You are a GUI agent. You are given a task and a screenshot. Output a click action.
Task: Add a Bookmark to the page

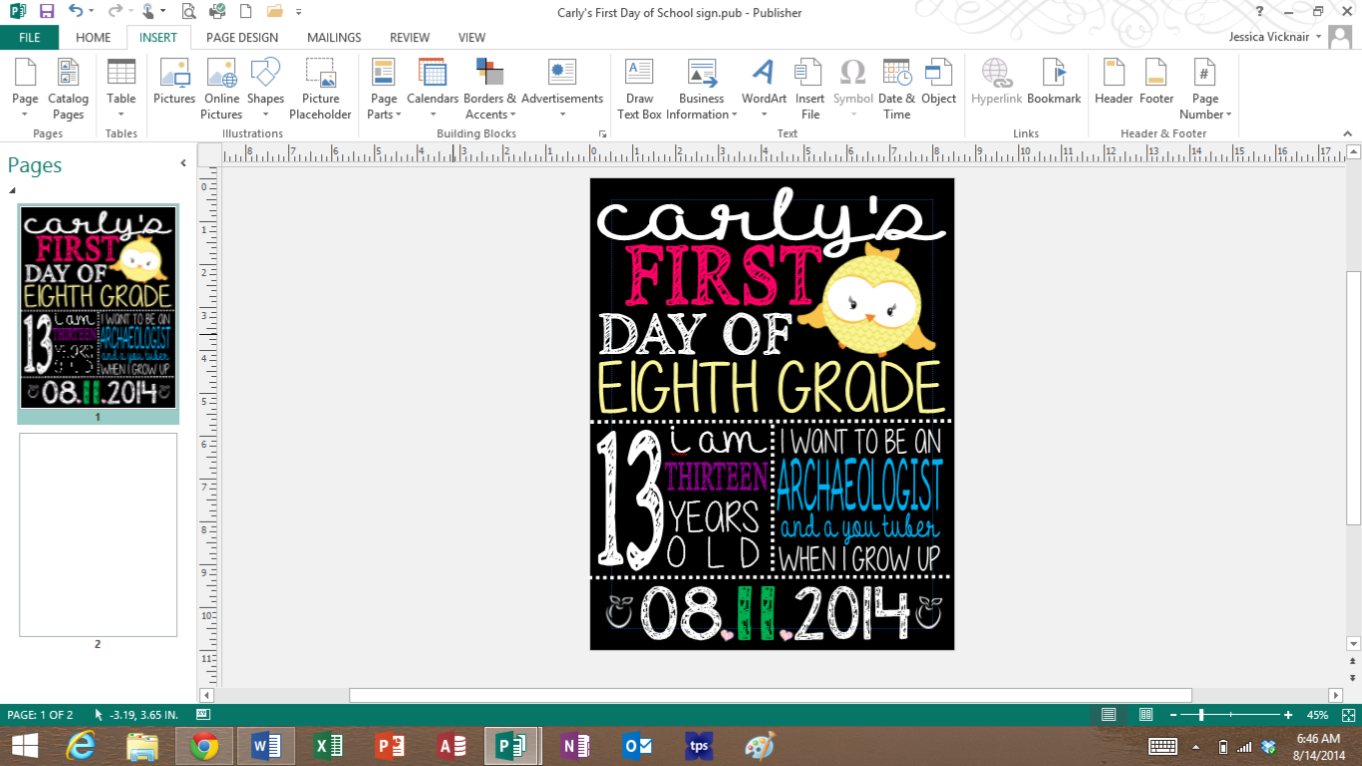coord(1053,85)
